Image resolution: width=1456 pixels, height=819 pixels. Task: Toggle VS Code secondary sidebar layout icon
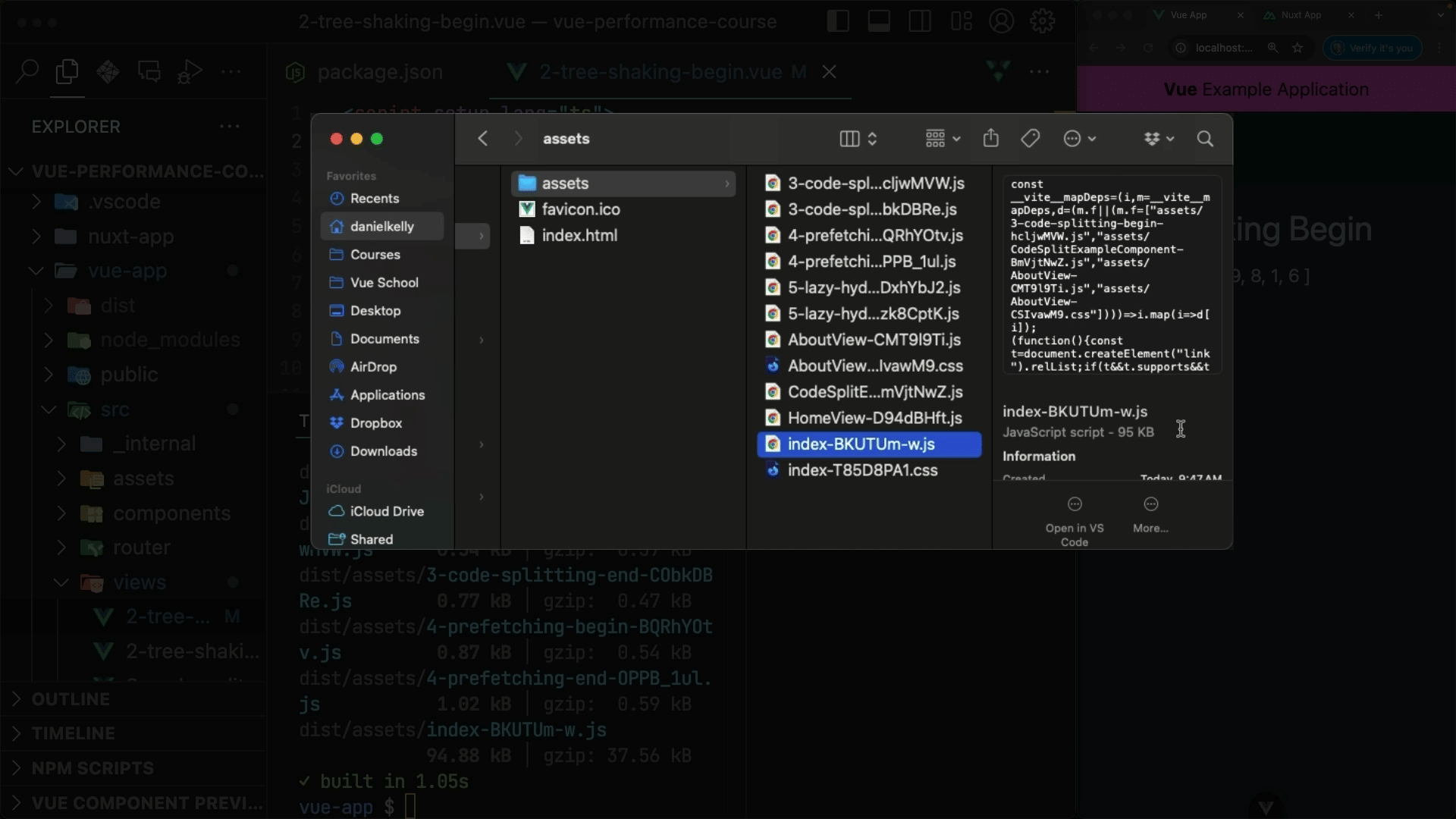pyautogui.click(x=920, y=21)
